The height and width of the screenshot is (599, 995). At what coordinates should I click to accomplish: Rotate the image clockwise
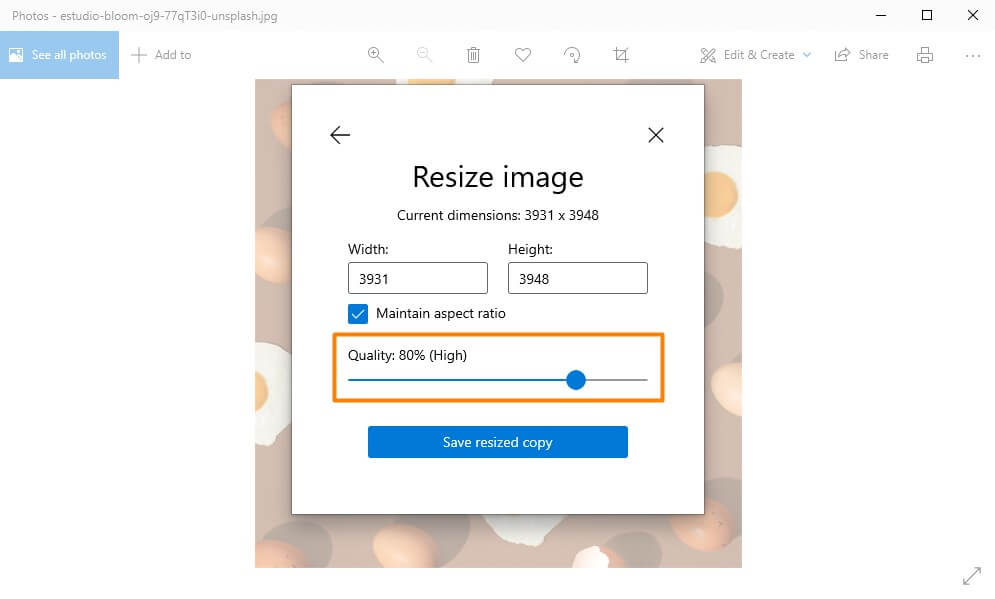[572, 55]
